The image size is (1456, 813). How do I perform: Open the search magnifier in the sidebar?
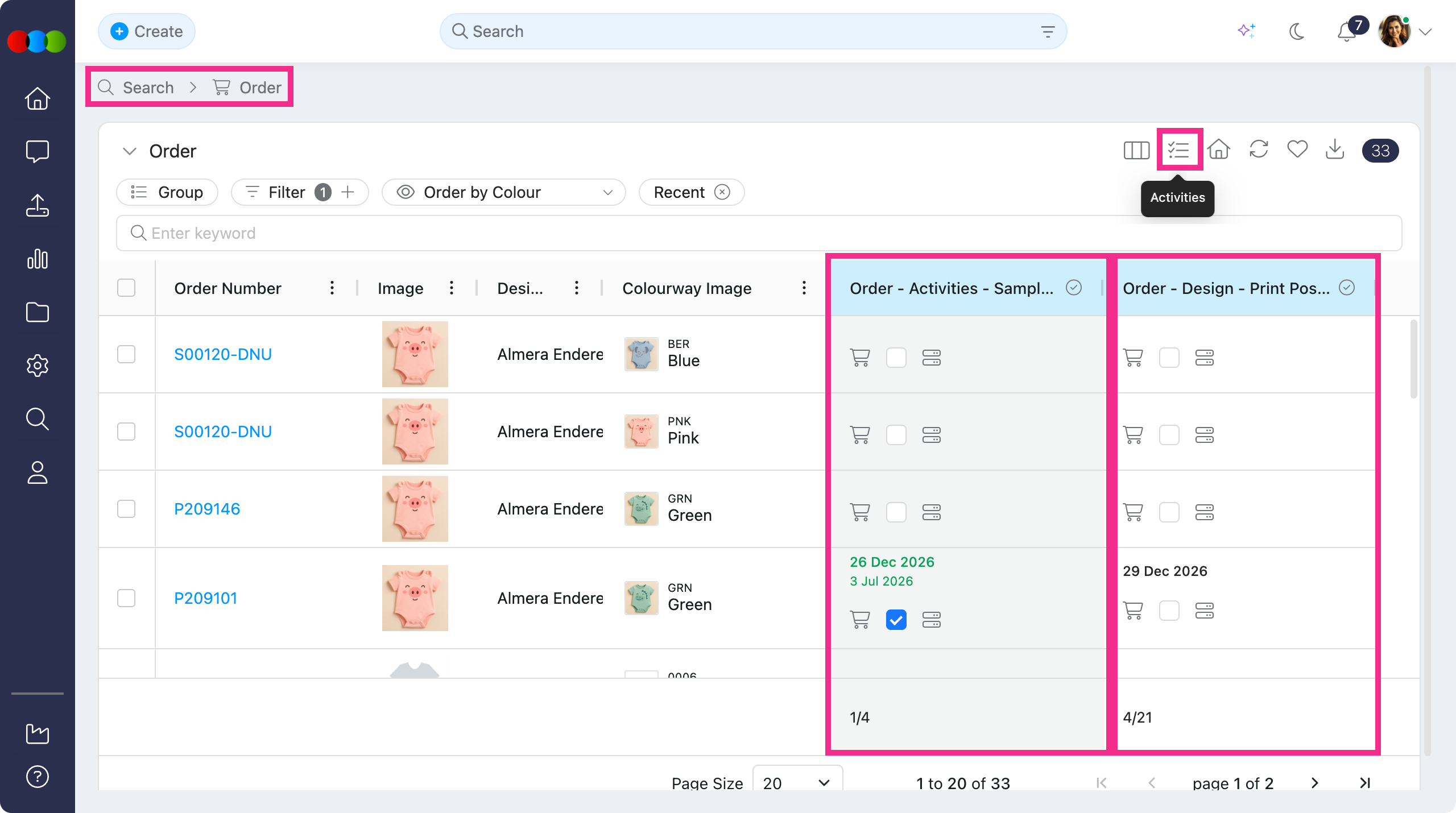pos(38,419)
